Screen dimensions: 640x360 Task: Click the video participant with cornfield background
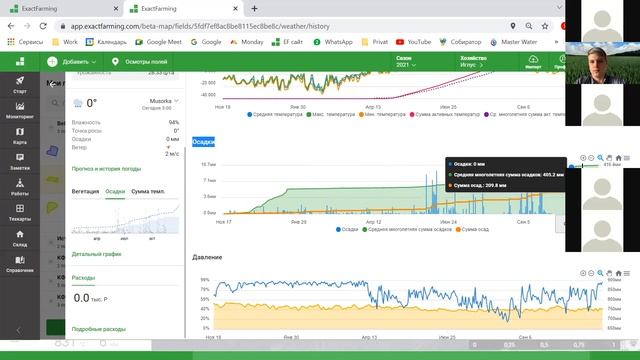[602, 63]
